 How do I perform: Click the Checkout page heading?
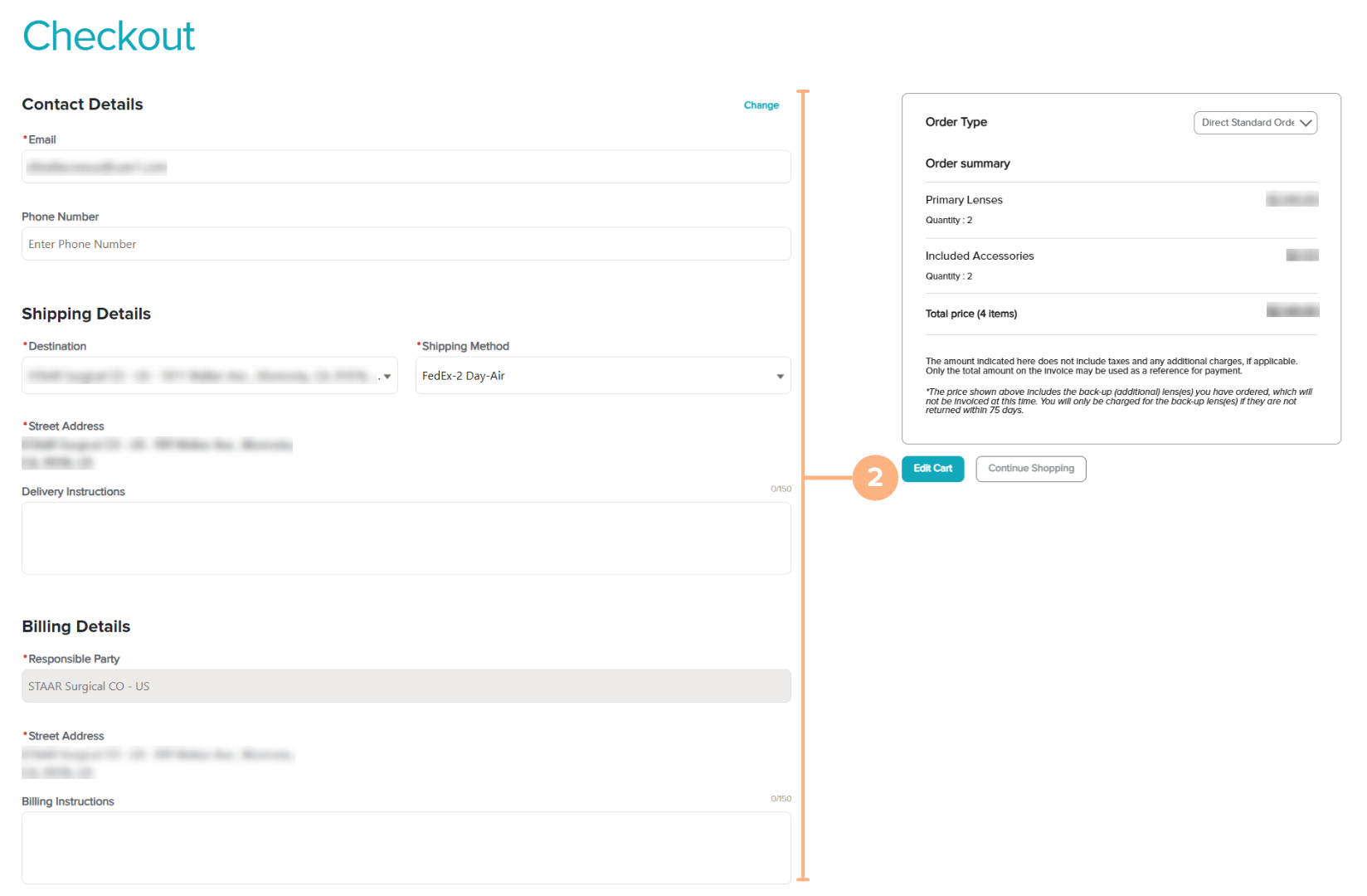109,37
